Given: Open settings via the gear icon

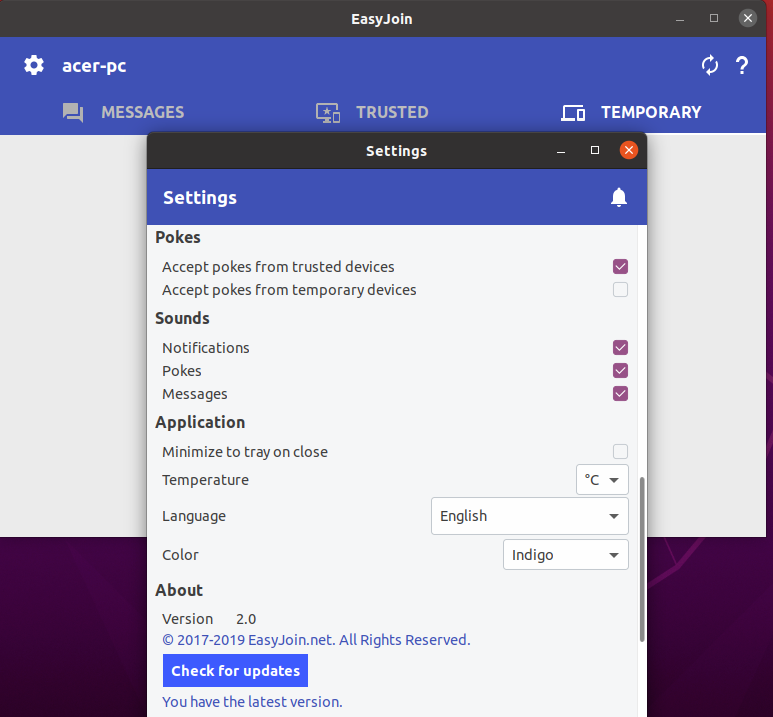Looking at the screenshot, I should 34,65.
